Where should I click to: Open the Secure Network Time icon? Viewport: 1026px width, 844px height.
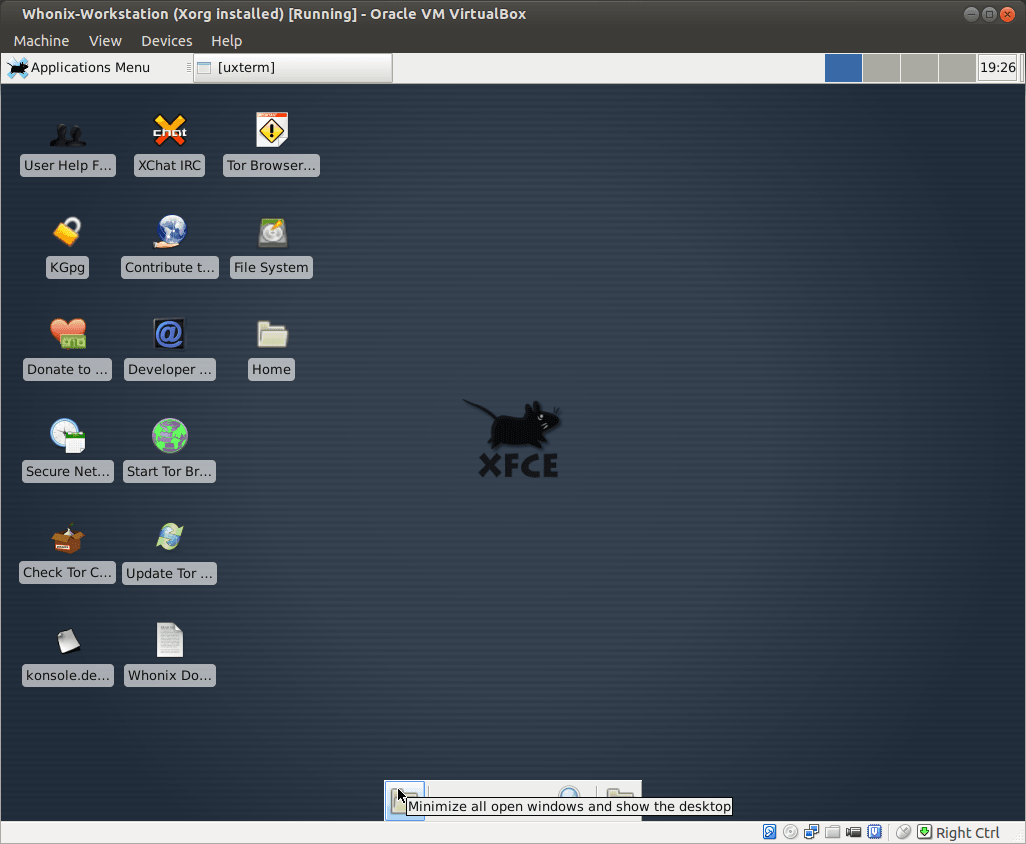(67, 436)
